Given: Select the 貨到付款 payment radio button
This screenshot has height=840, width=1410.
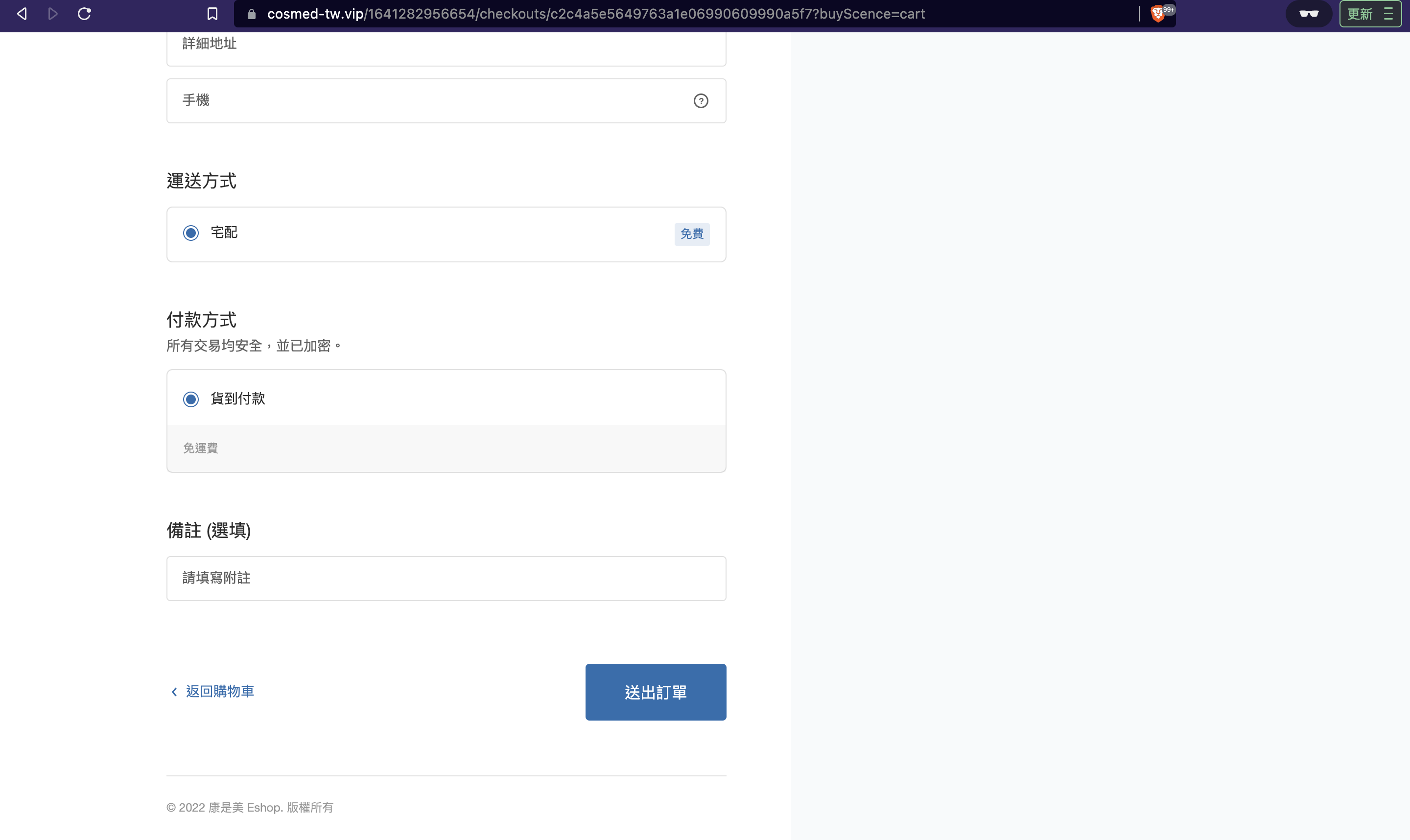Looking at the screenshot, I should coord(191,399).
